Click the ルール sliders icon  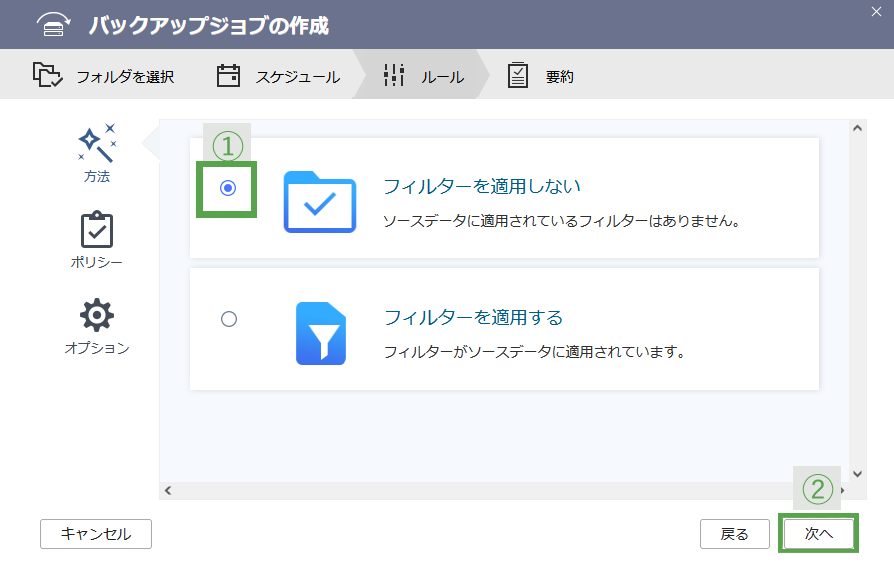(394, 75)
